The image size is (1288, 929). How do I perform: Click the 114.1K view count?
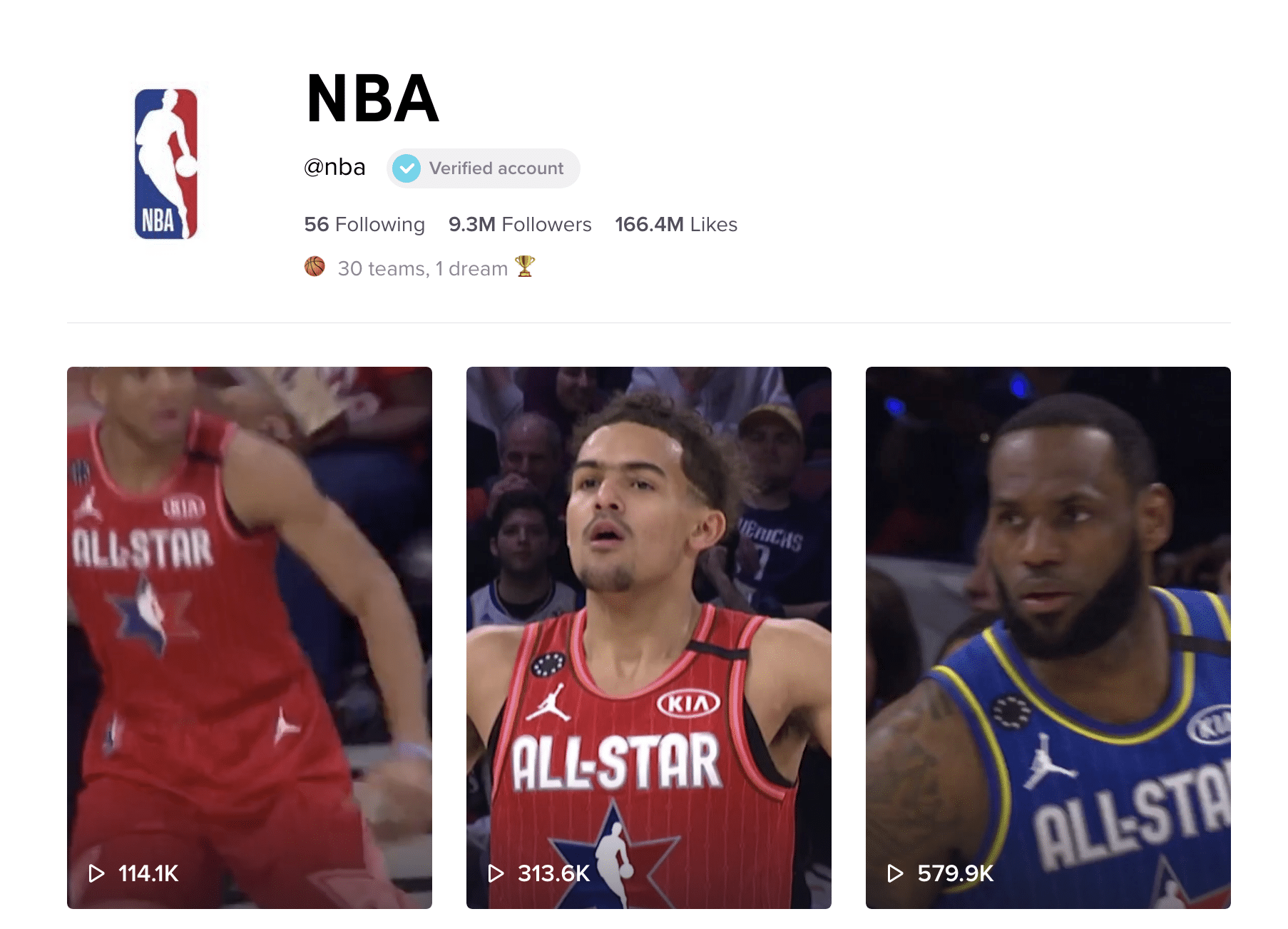[x=148, y=873]
